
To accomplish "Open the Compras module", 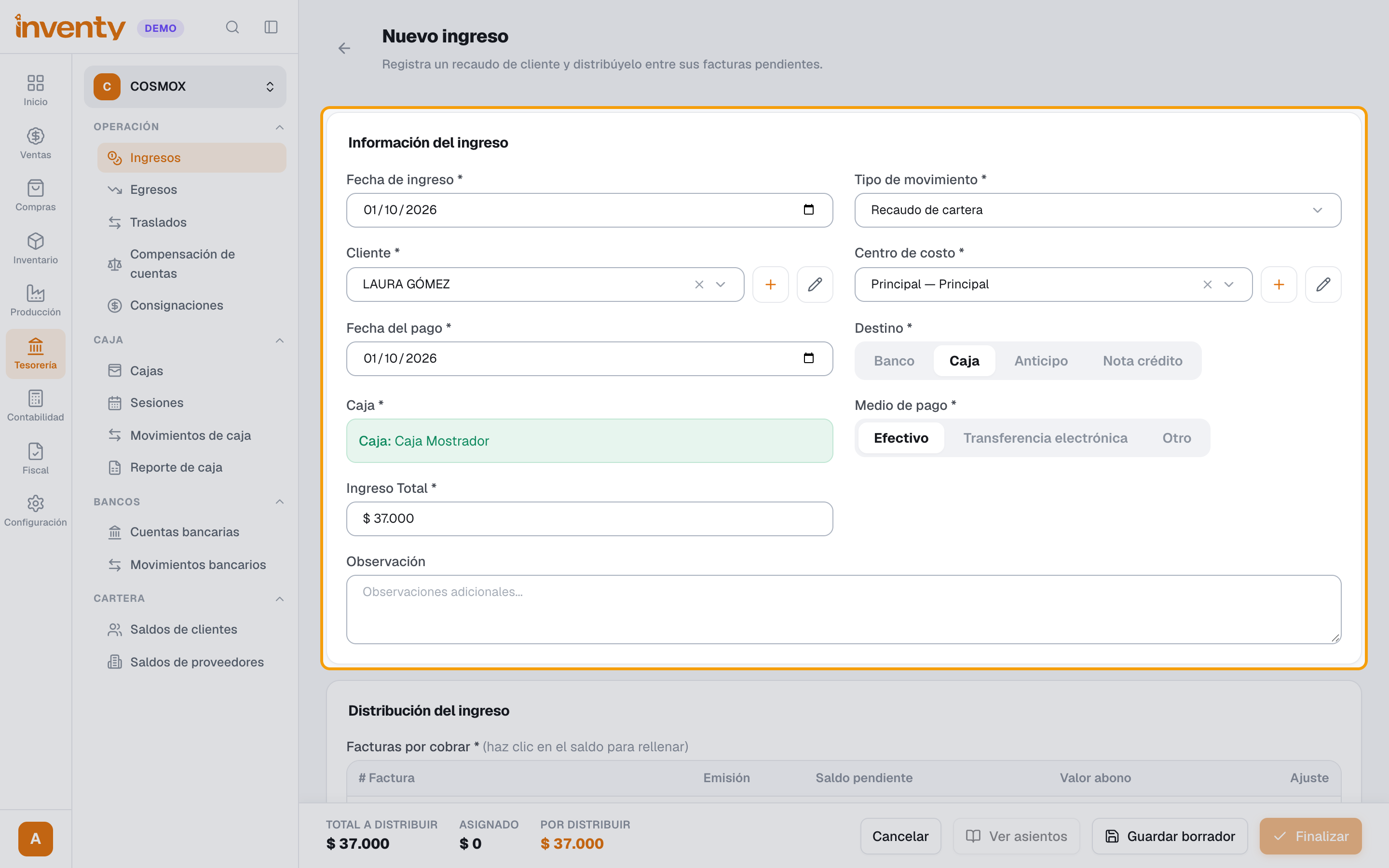I will point(36,196).
